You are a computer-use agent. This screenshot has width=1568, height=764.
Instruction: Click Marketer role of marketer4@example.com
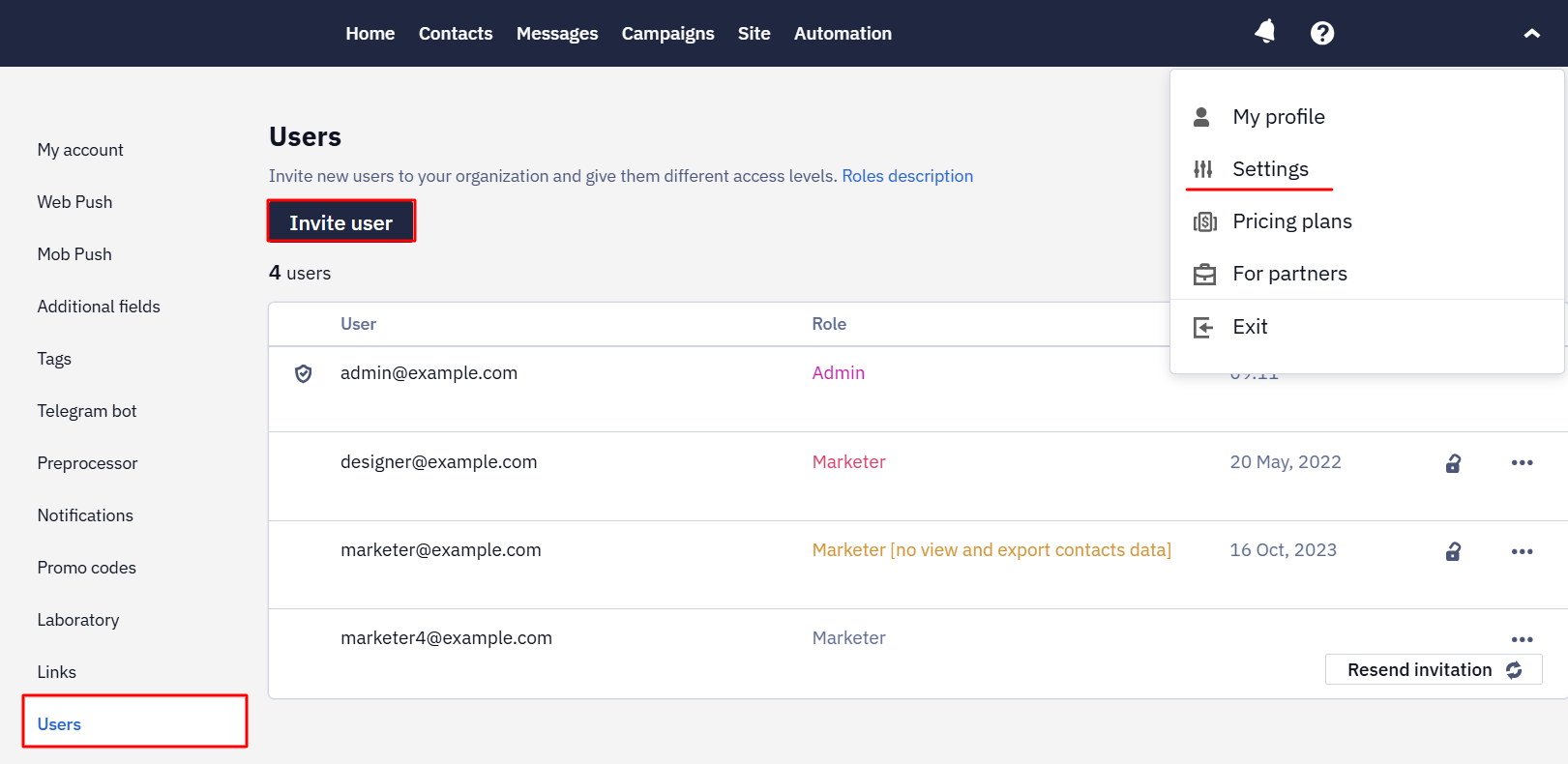[x=848, y=638]
